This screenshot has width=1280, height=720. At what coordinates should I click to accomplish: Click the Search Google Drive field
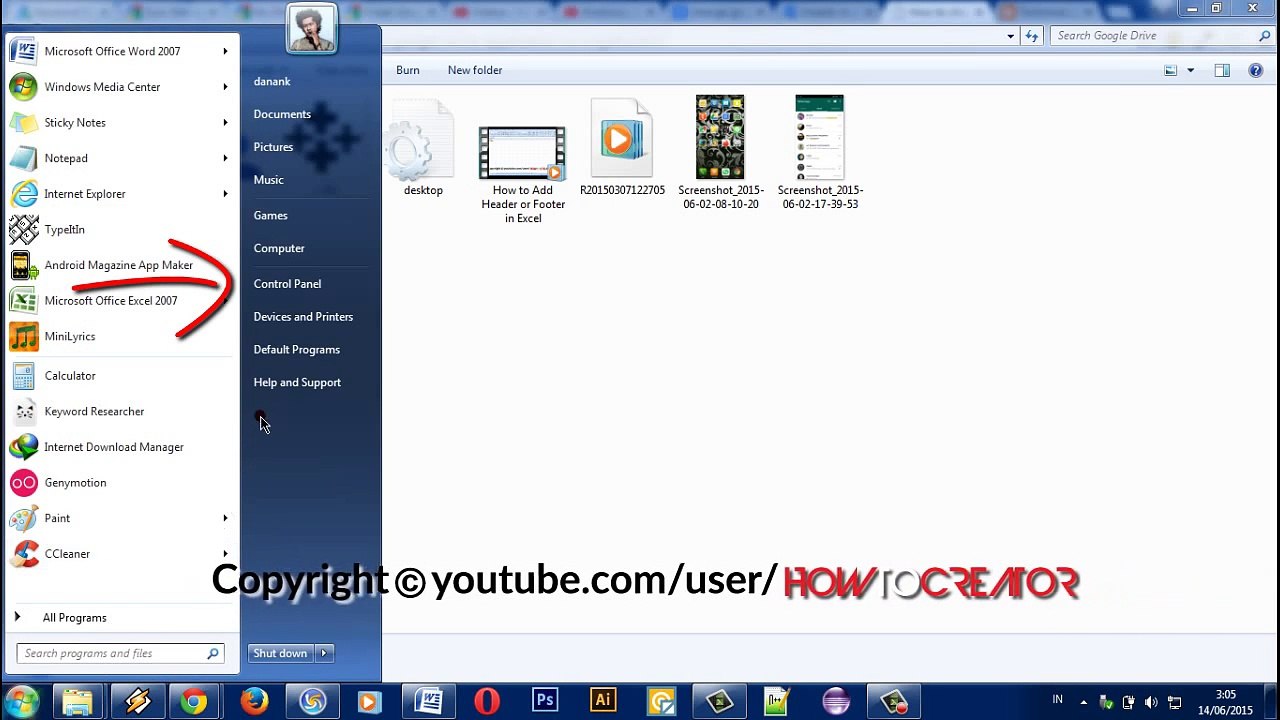(1160, 36)
